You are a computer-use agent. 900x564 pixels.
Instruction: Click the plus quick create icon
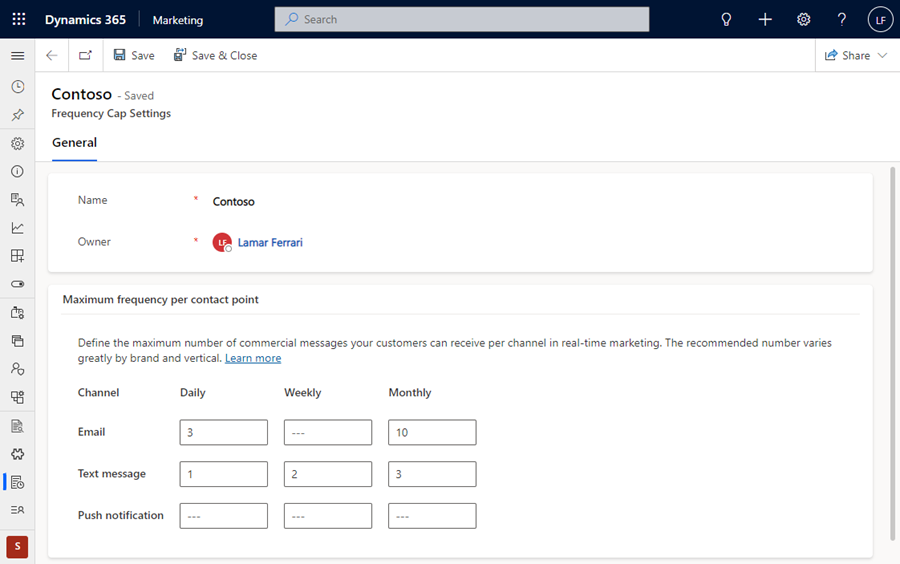pos(765,20)
